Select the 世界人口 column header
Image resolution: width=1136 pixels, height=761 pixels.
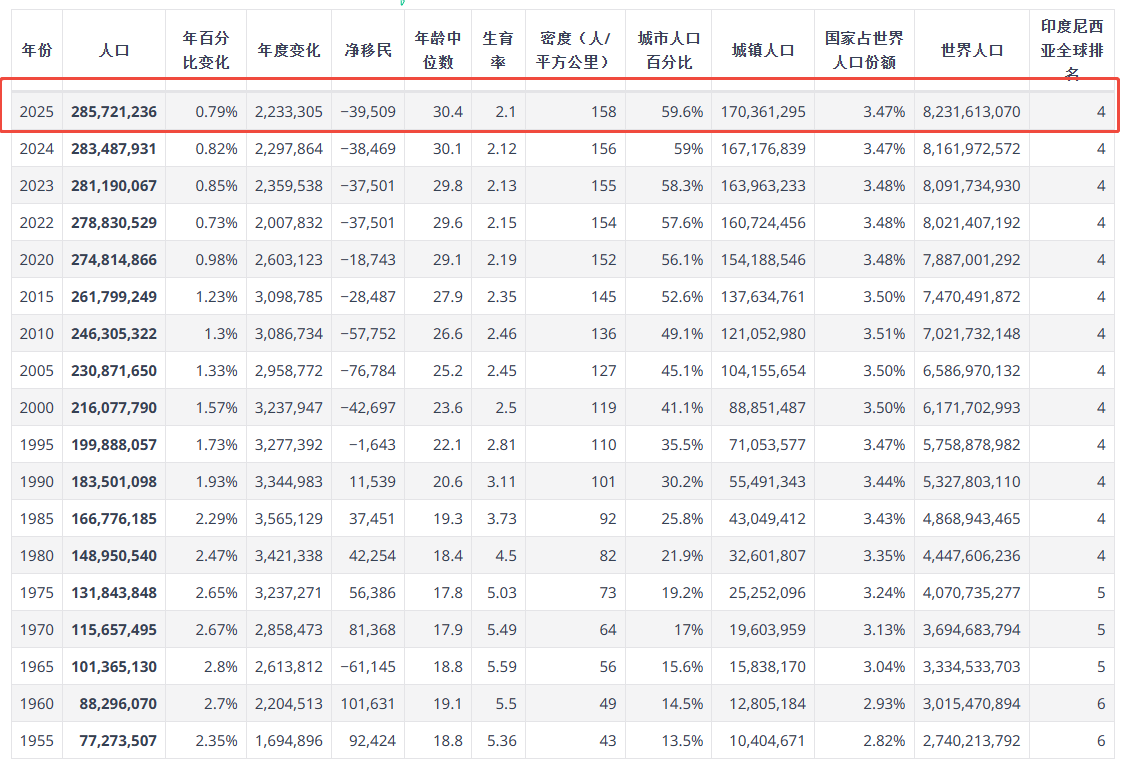(972, 50)
